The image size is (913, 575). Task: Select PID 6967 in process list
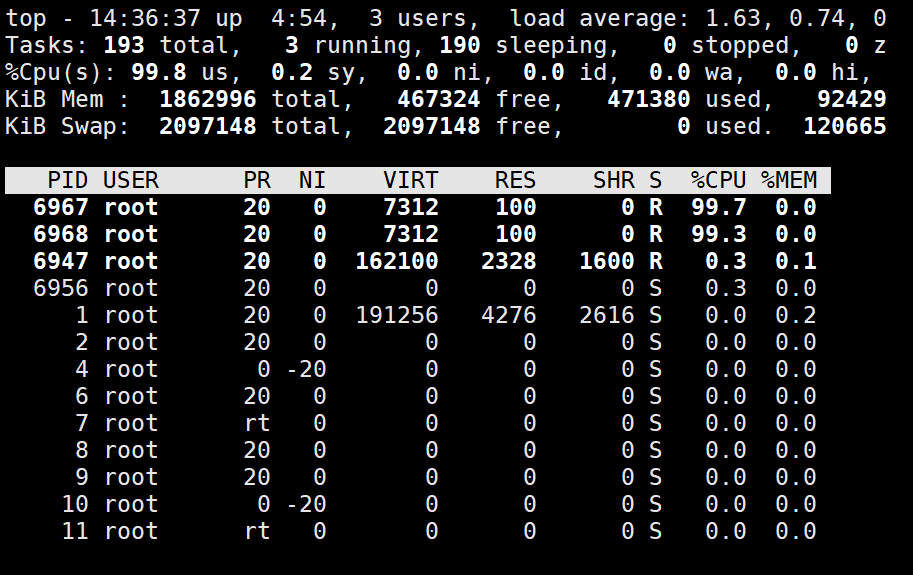point(61,207)
